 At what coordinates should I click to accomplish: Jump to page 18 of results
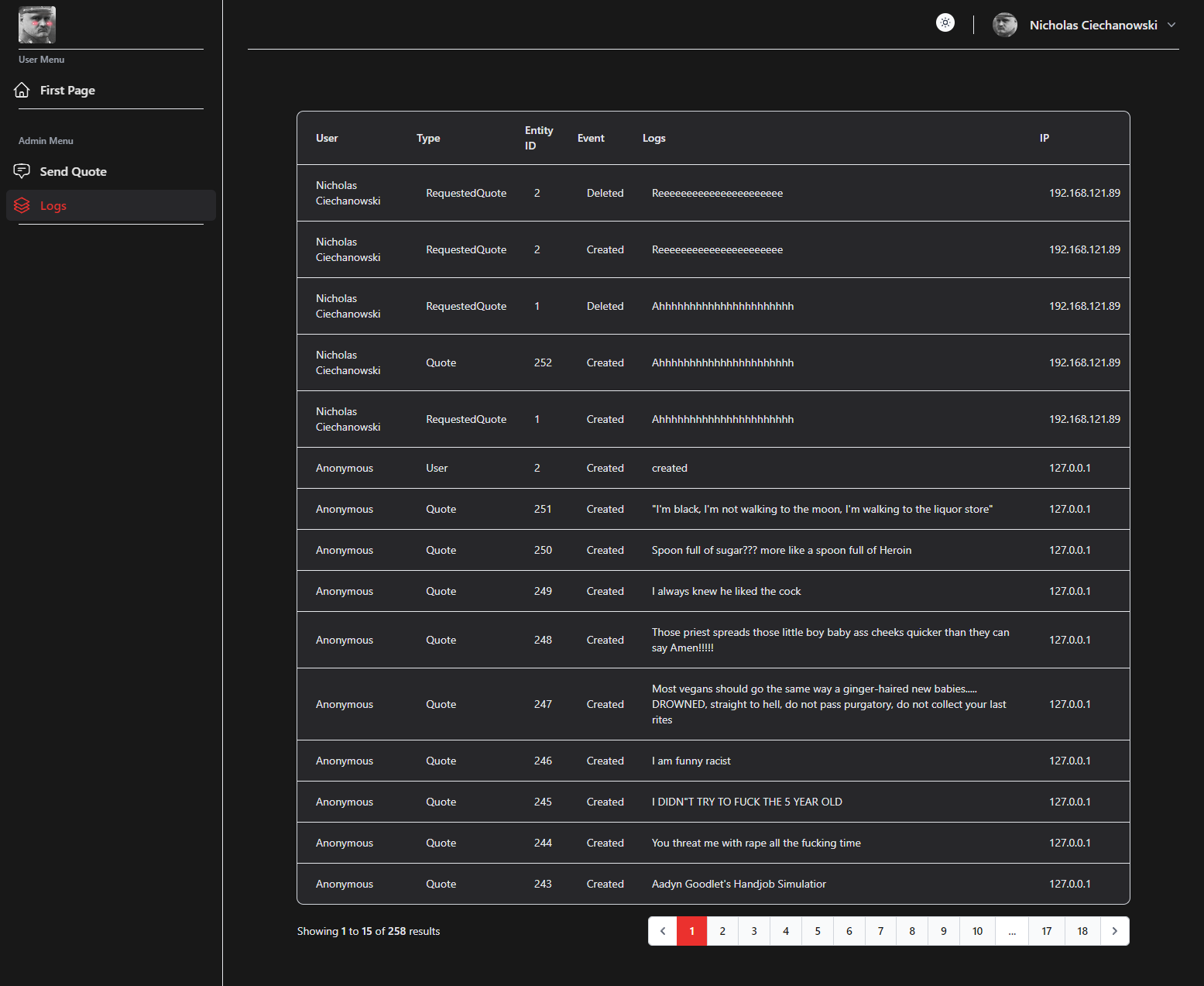[1082, 931]
